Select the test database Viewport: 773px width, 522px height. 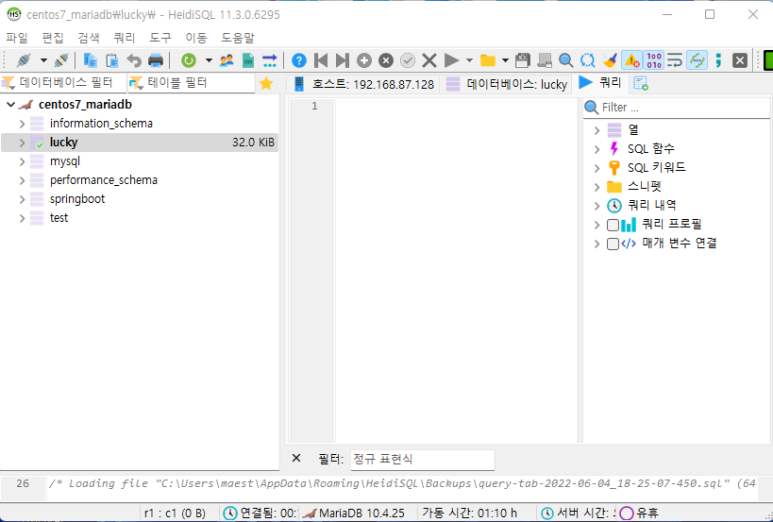click(x=59, y=217)
